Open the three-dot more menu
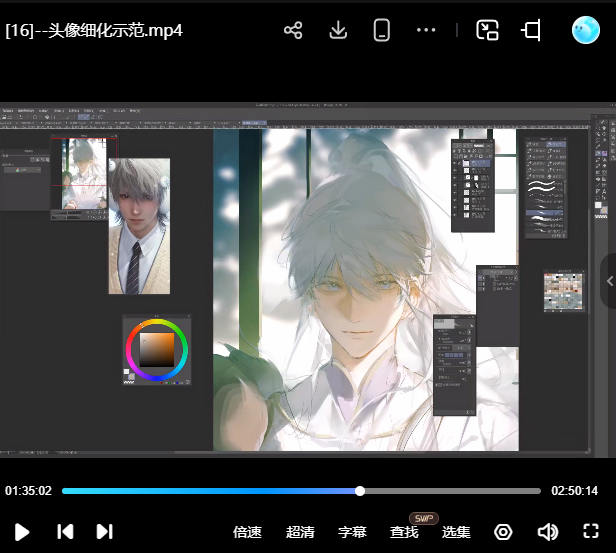 pyautogui.click(x=426, y=30)
